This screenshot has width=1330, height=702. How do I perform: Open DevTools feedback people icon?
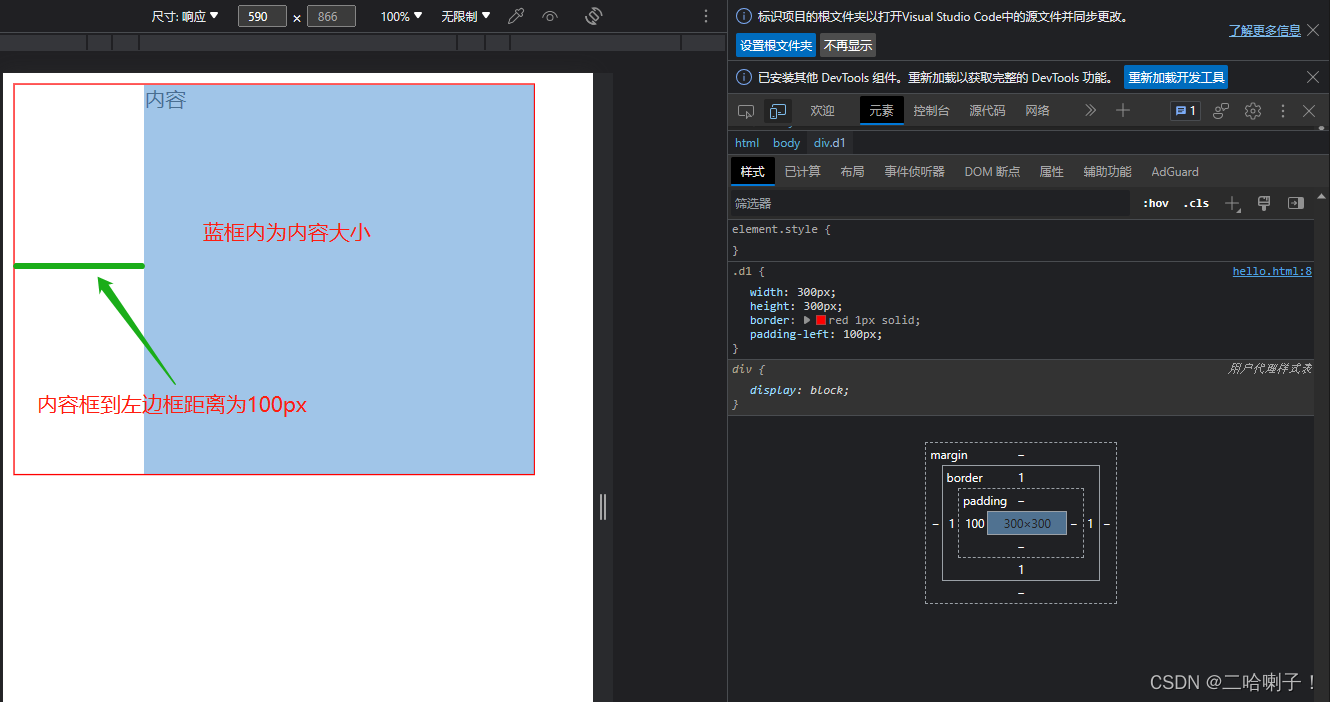1221,111
